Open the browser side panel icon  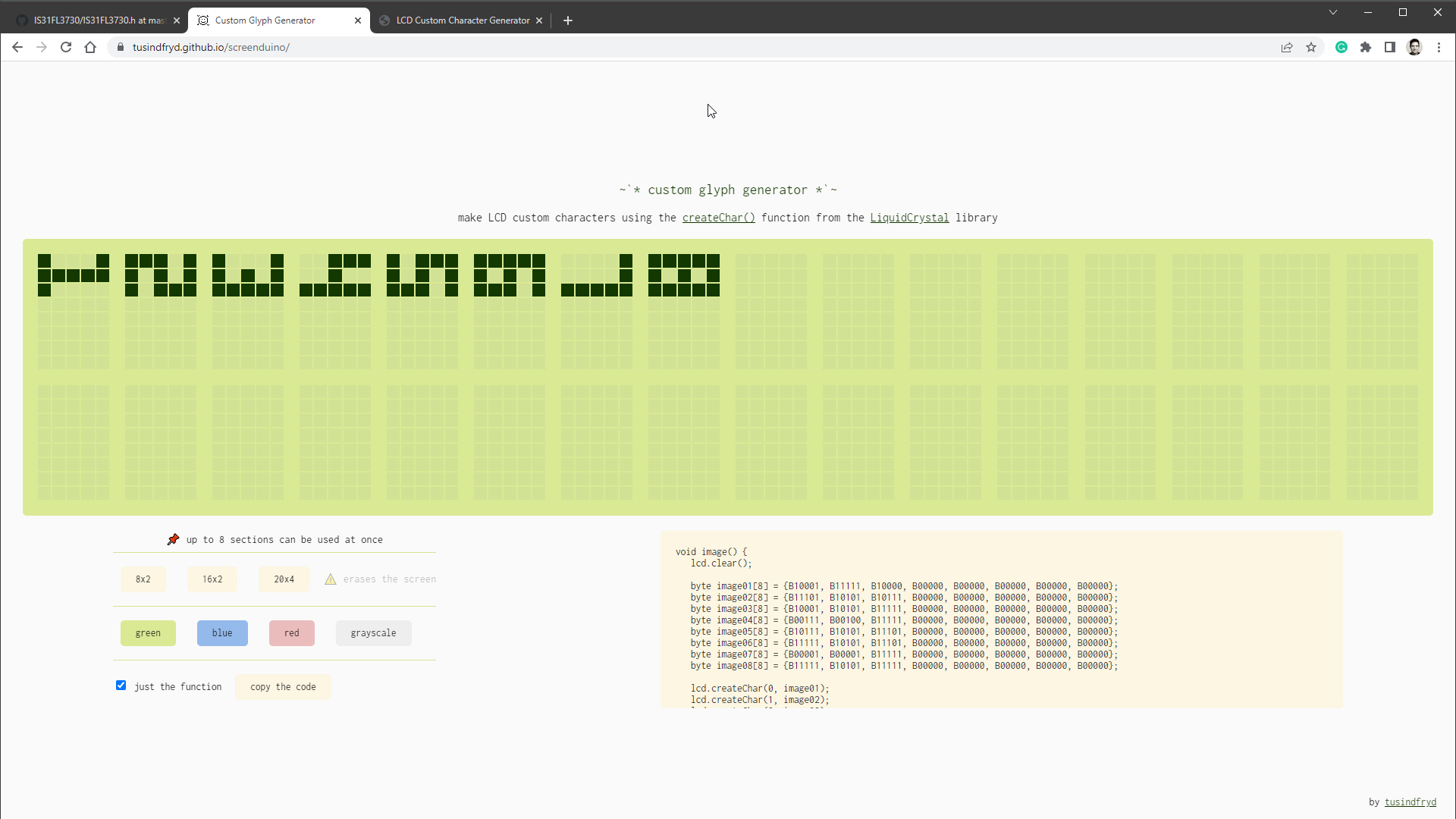tap(1390, 47)
